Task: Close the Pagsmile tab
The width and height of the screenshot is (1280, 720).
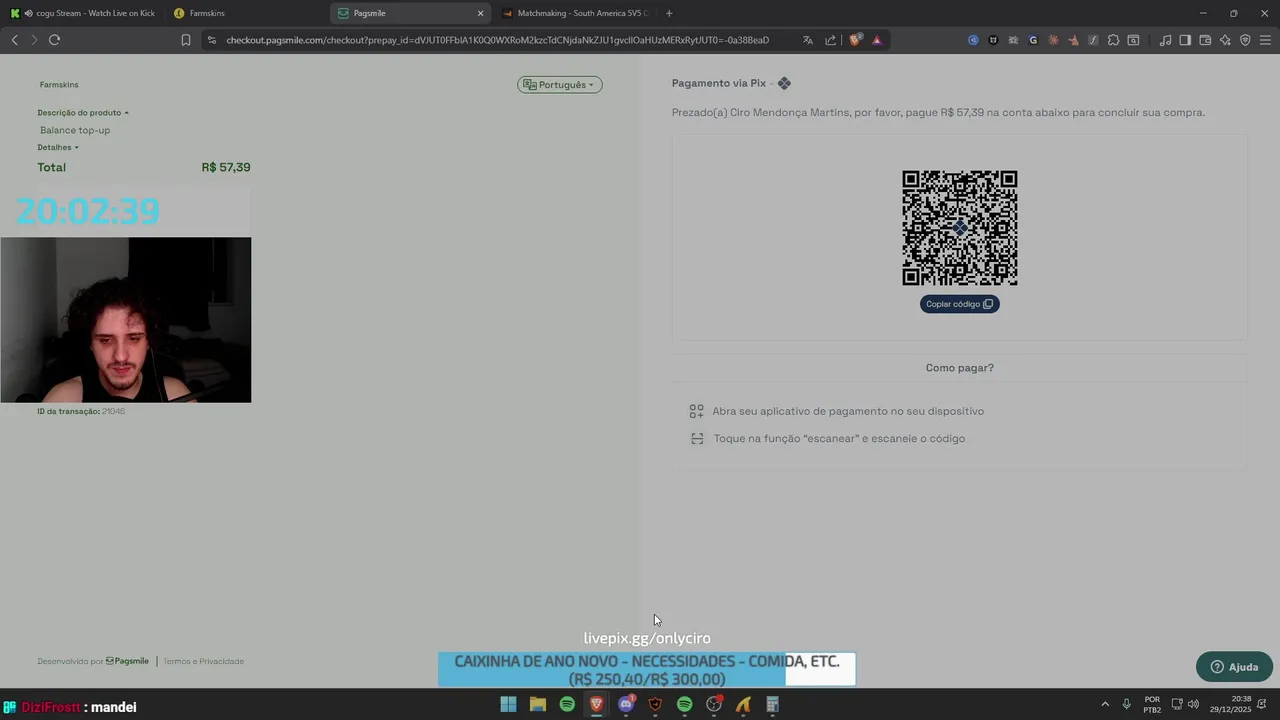Action: coord(480,13)
